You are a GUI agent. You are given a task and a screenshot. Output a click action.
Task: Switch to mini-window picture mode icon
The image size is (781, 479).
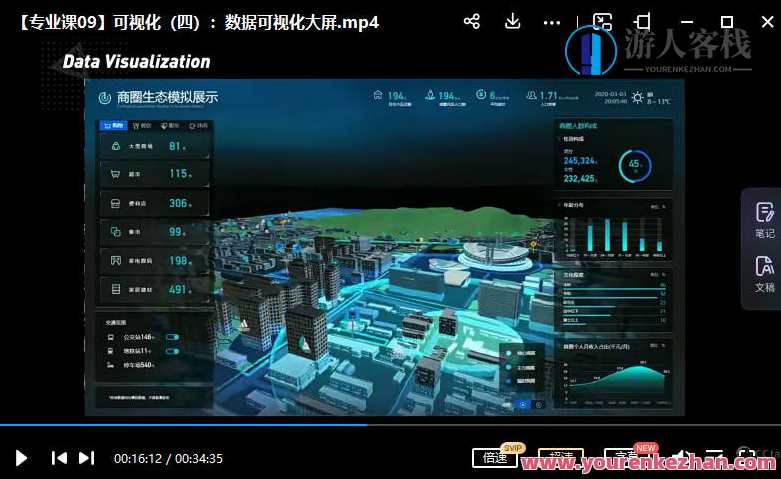coord(602,22)
